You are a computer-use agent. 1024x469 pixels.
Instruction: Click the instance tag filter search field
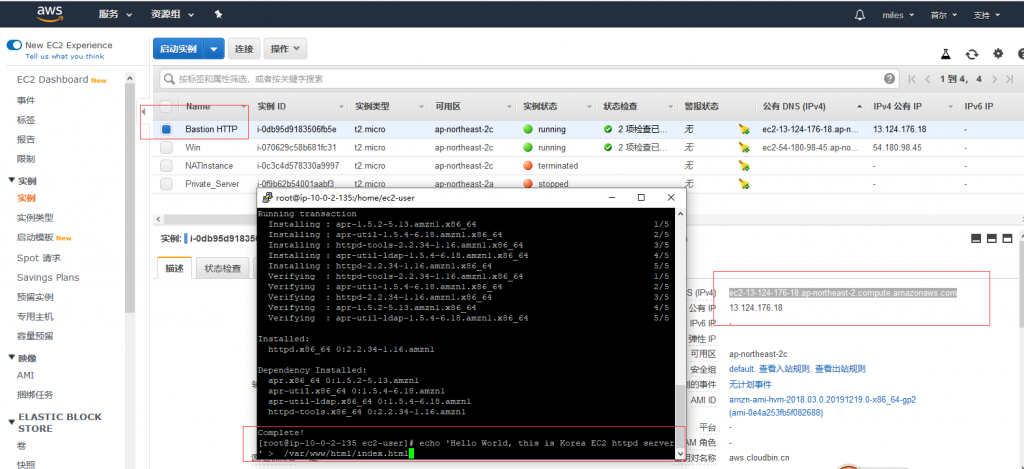click(x=530, y=79)
